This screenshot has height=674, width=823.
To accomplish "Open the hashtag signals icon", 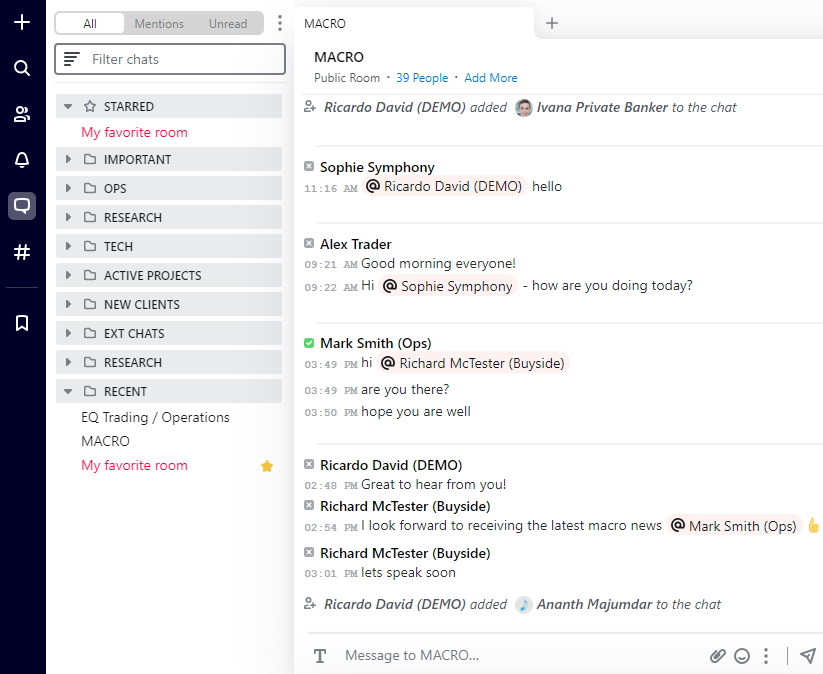I will [22, 252].
